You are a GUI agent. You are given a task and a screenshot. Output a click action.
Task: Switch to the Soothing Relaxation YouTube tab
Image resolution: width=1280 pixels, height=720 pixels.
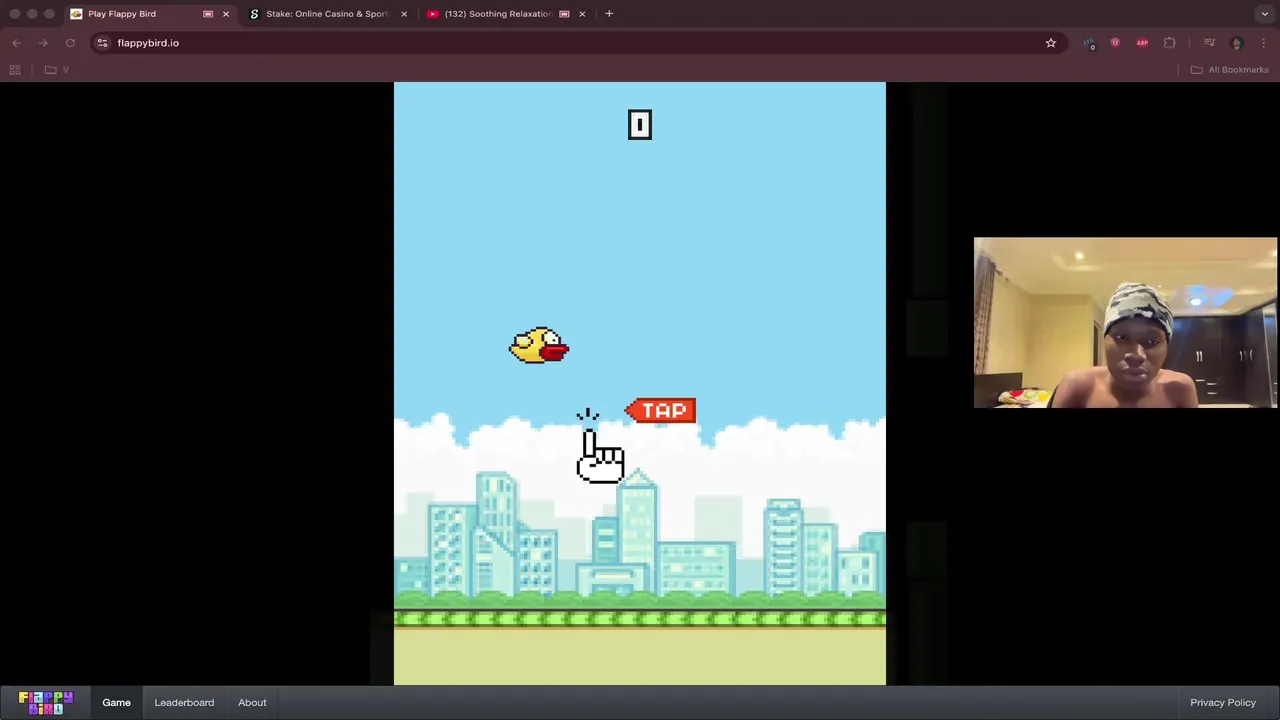tap(498, 14)
